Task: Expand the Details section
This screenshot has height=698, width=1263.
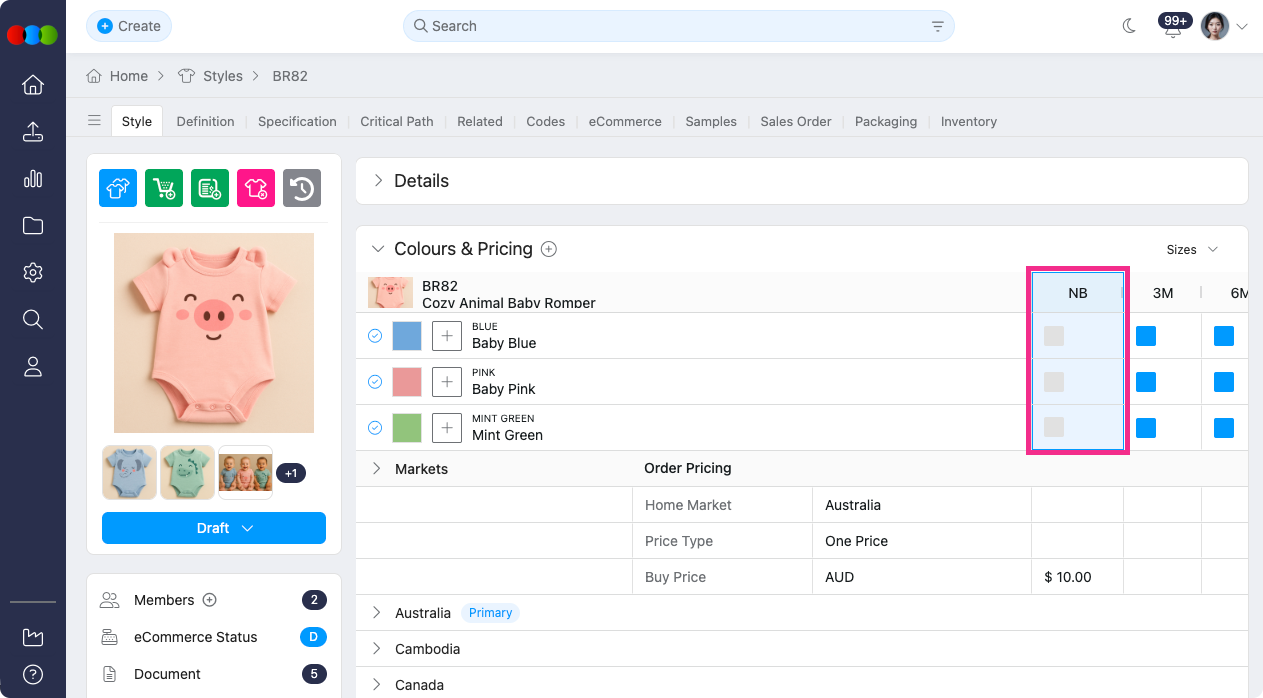Action: (x=379, y=181)
